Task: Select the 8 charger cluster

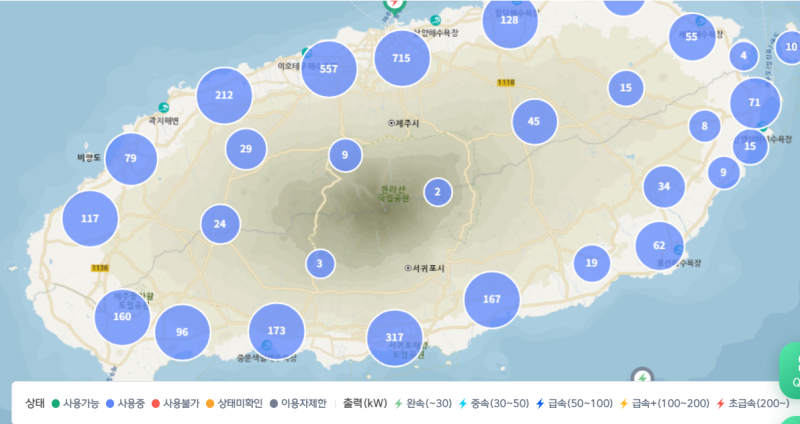Action: 705,126
